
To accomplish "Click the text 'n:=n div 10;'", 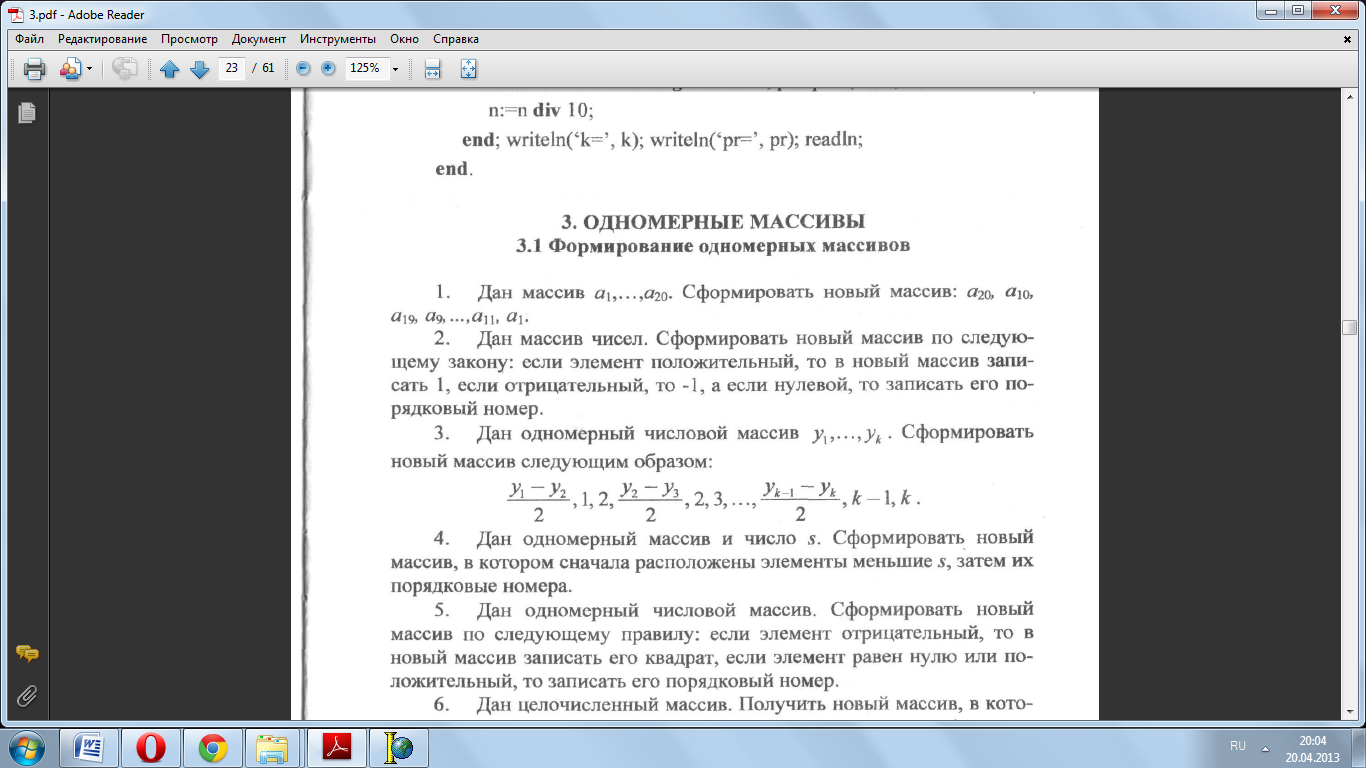I will point(541,110).
